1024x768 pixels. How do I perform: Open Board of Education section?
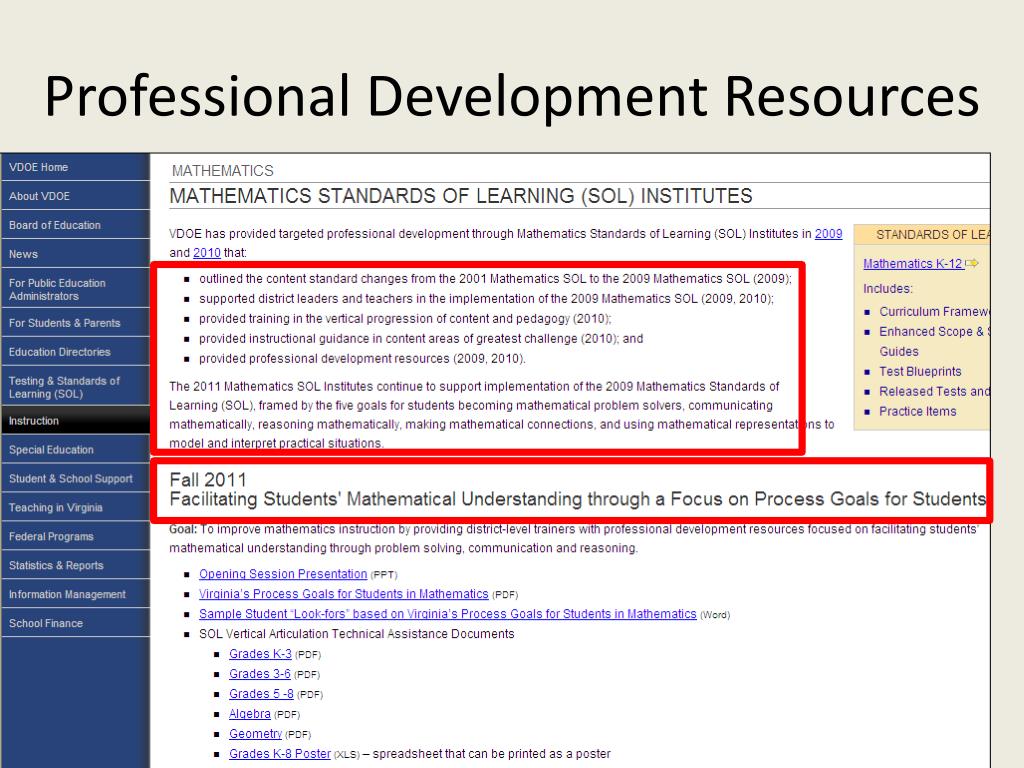75,225
